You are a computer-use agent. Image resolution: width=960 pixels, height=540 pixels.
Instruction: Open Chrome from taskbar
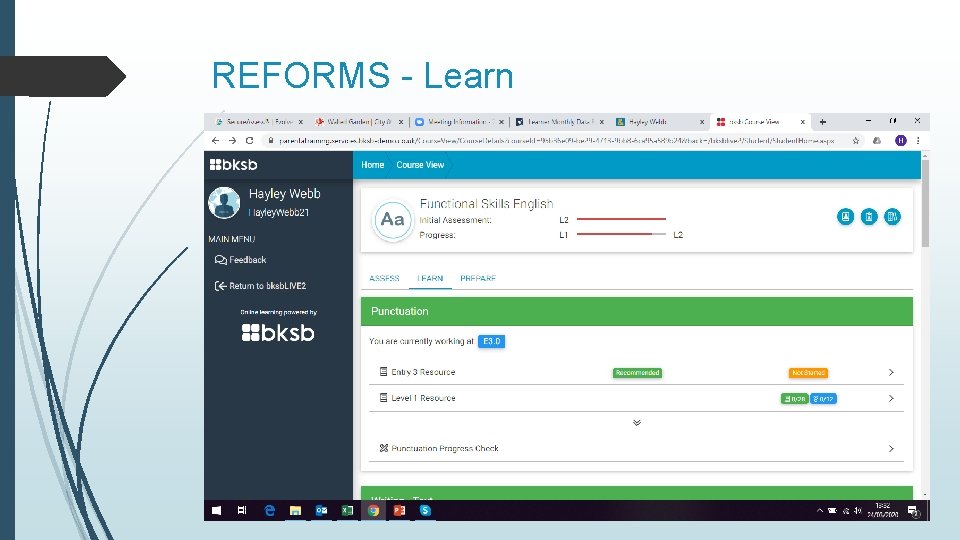373,511
